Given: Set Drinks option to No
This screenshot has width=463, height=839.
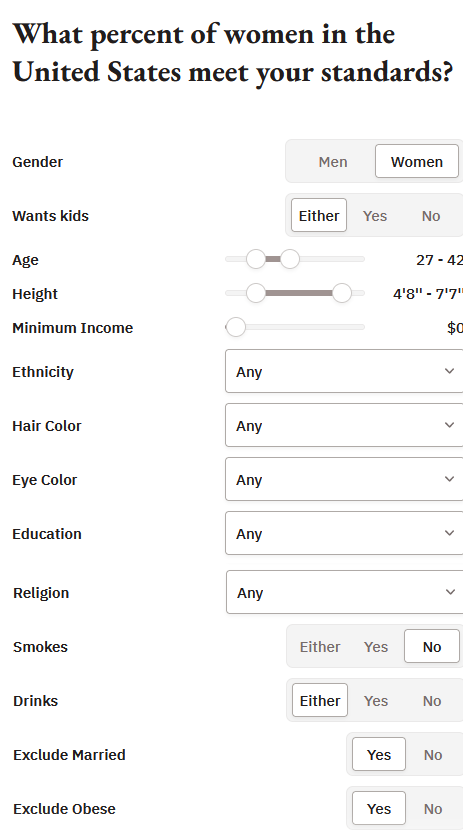Looking at the screenshot, I should pyautogui.click(x=432, y=701).
